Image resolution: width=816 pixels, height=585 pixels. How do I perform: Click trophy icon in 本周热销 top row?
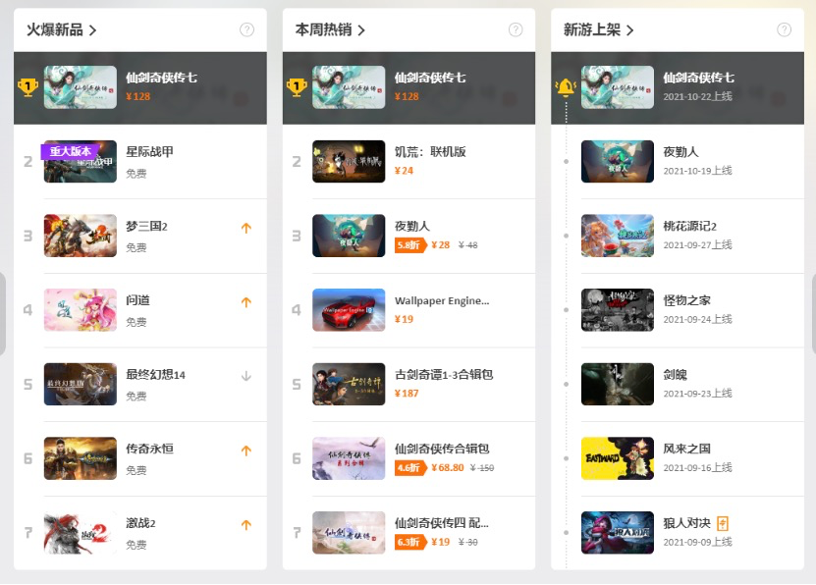pos(297,87)
